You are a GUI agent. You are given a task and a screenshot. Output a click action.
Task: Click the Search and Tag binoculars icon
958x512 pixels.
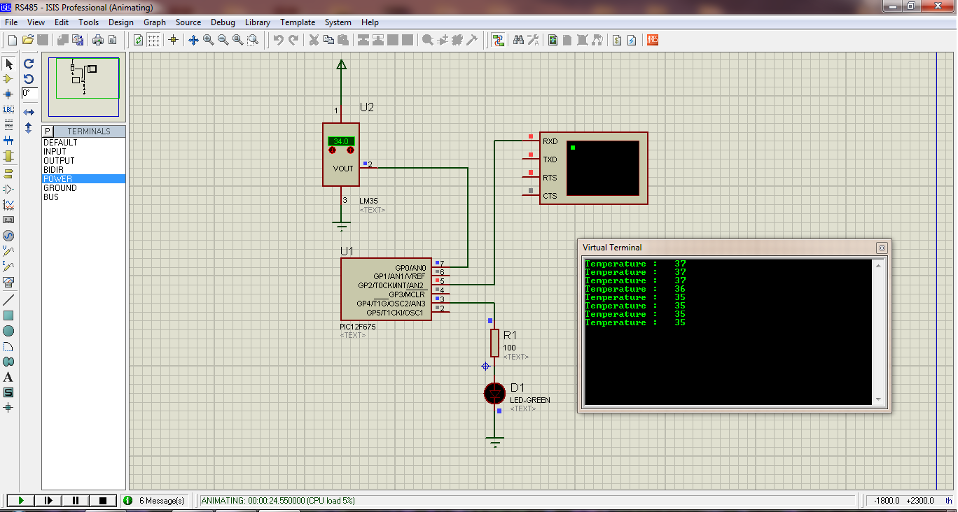point(519,40)
